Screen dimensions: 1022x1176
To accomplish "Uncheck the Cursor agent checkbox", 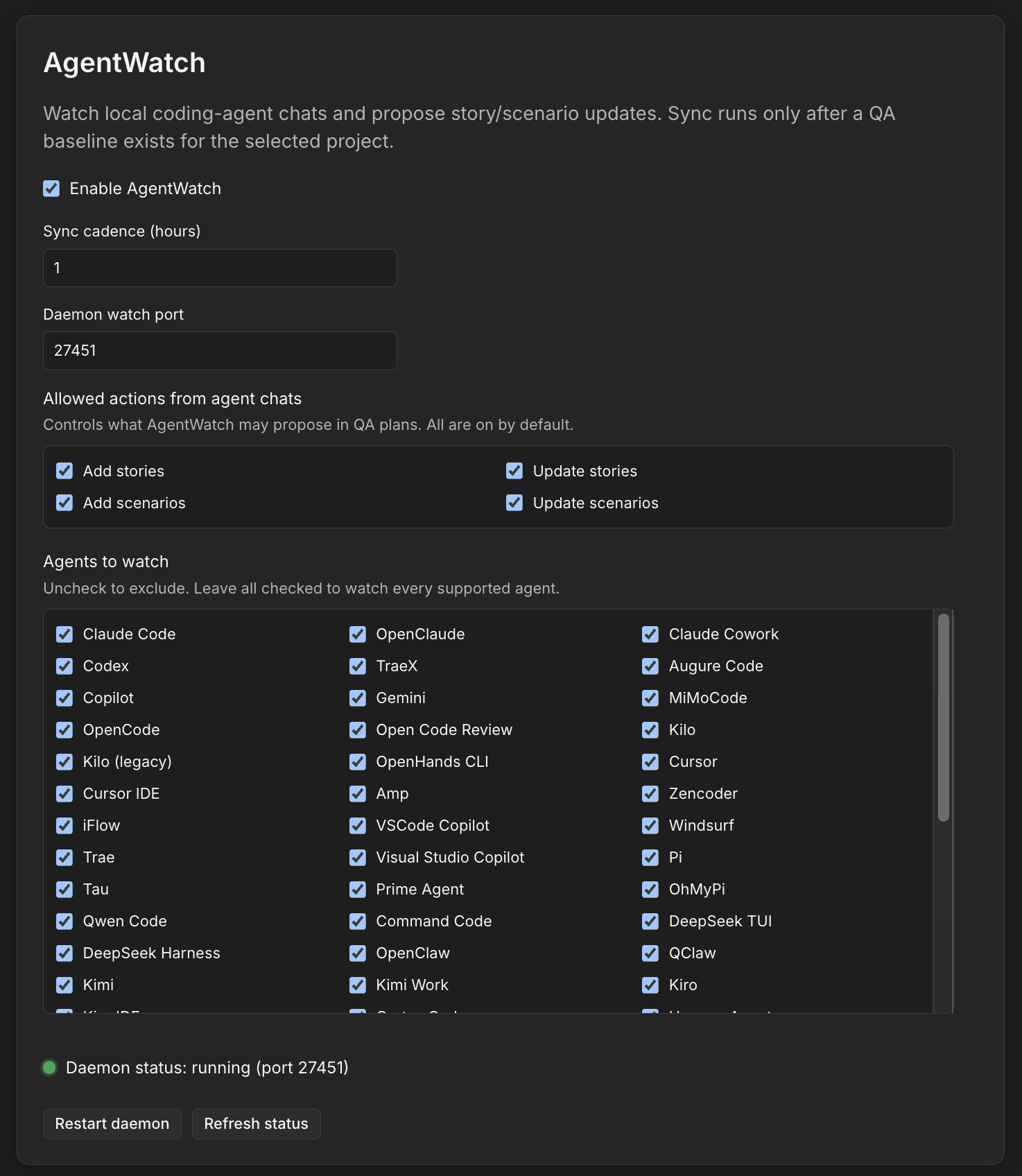I will pos(650,762).
